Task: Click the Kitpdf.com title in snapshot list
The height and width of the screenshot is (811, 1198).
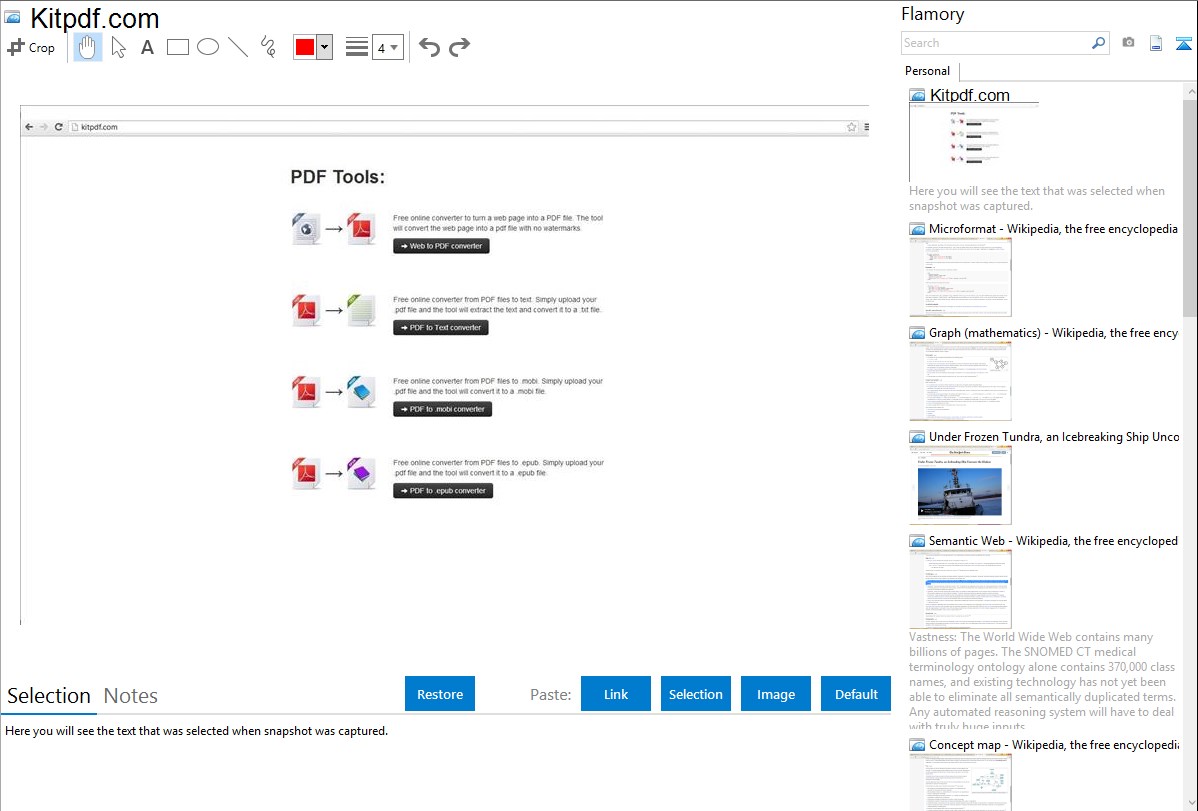Action: [x=970, y=96]
